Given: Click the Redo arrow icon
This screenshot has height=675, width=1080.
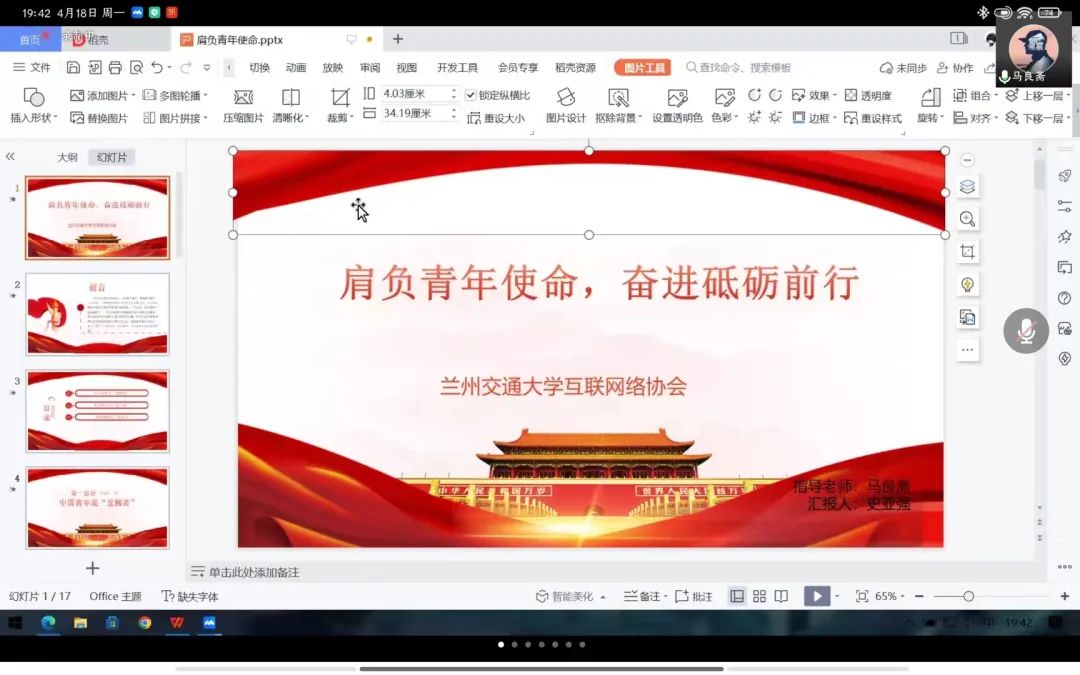Looking at the screenshot, I should (185, 68).
